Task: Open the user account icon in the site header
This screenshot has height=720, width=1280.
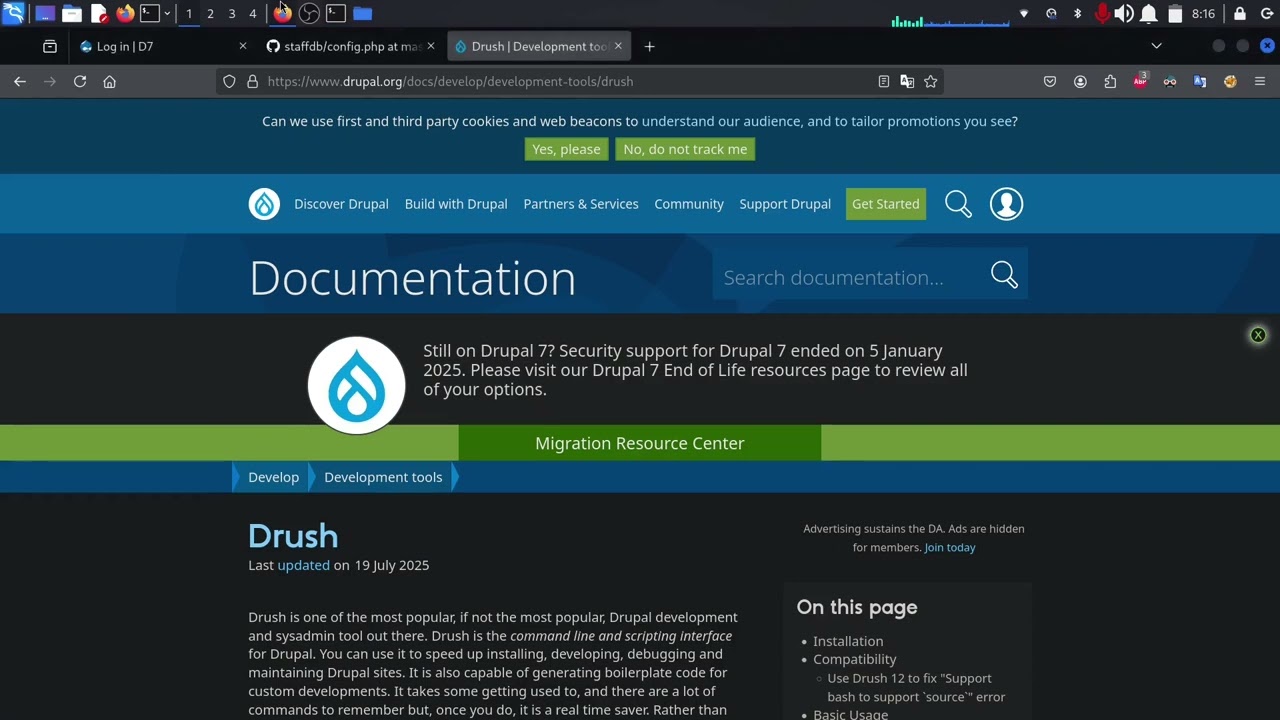Action: (x=1006, y=204)
